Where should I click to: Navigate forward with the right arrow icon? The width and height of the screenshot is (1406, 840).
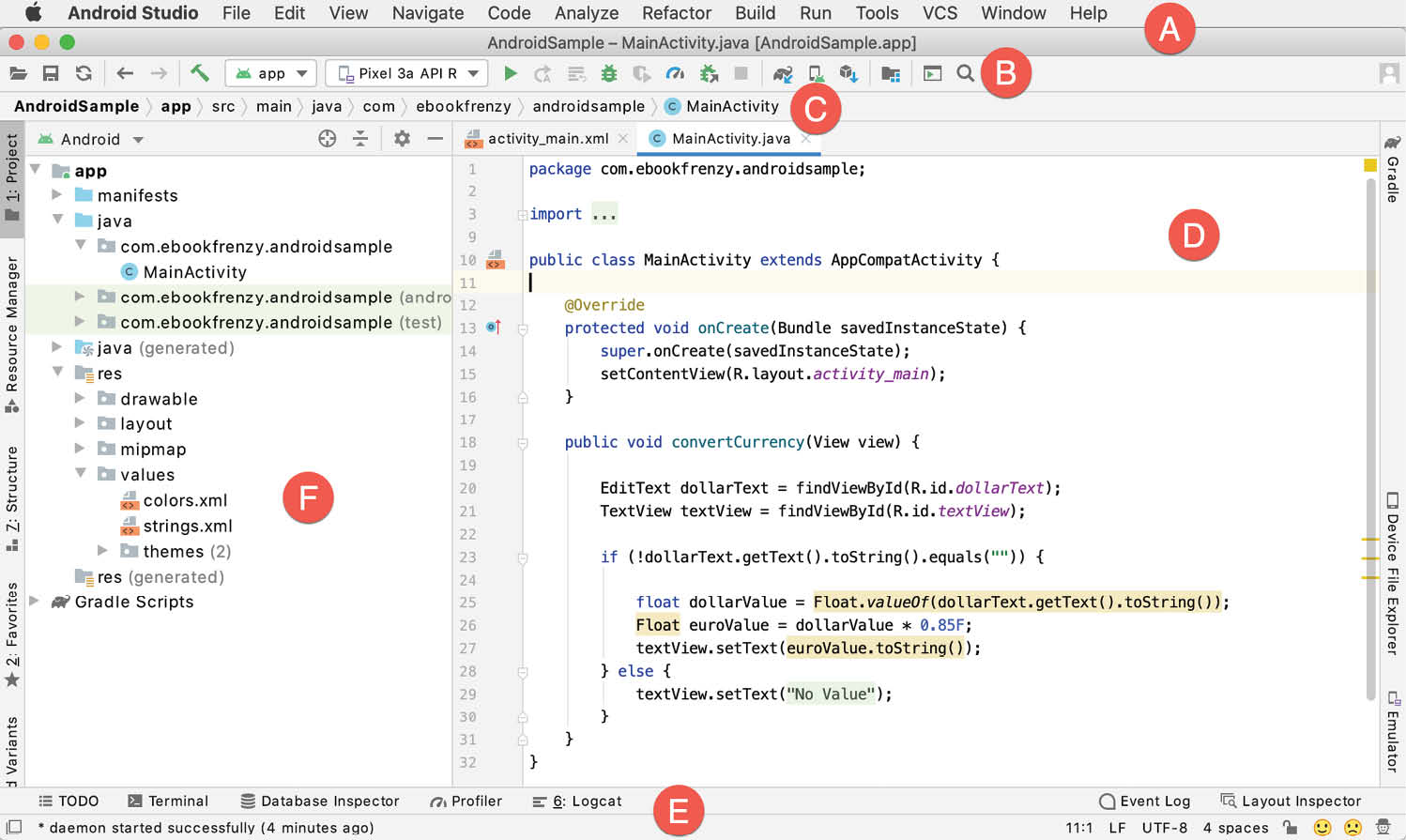(159, 73)
